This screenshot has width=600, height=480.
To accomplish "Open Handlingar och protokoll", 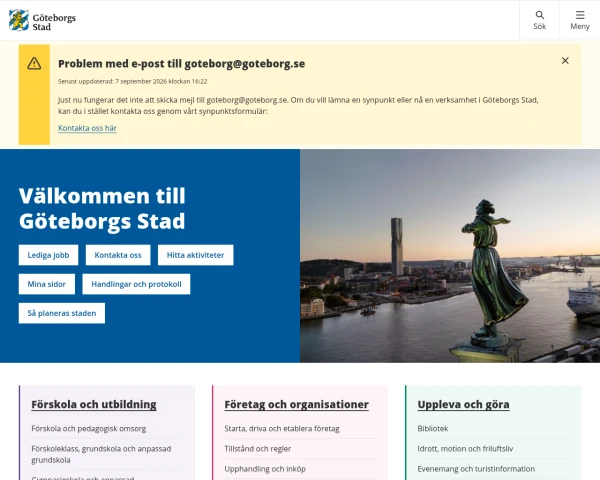I will click(136, 284).
